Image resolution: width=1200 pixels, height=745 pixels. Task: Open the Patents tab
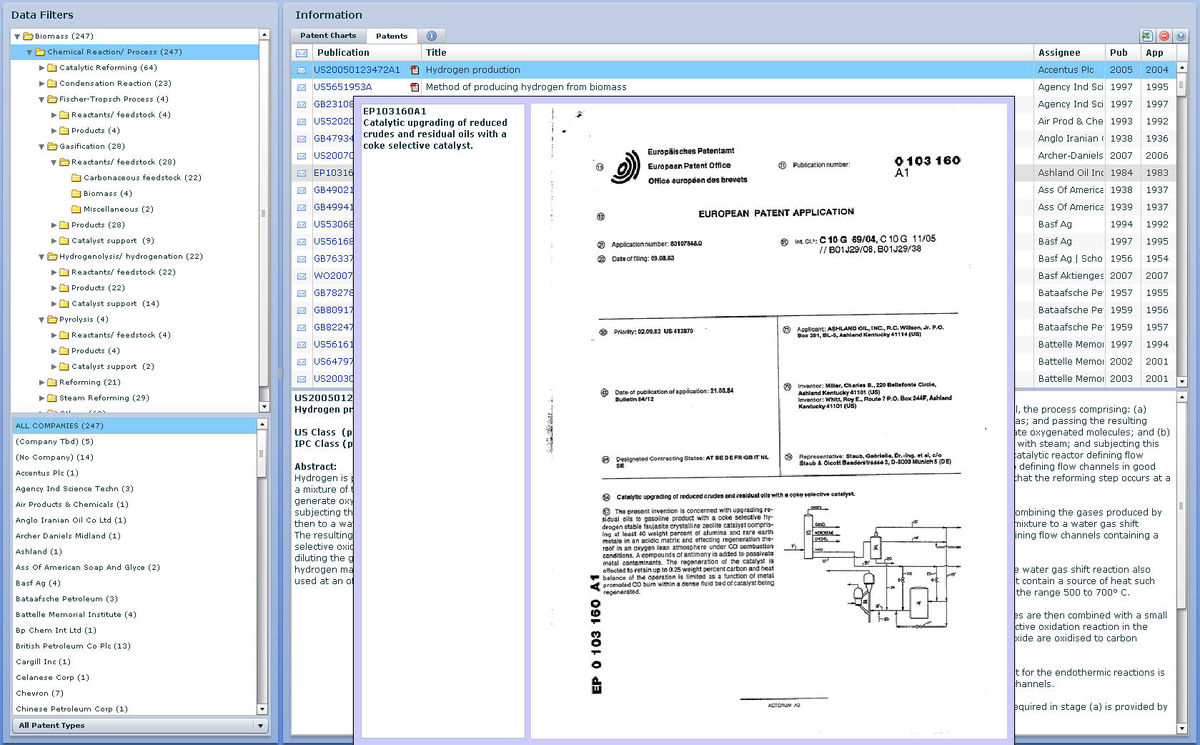(x=391, y=36)
